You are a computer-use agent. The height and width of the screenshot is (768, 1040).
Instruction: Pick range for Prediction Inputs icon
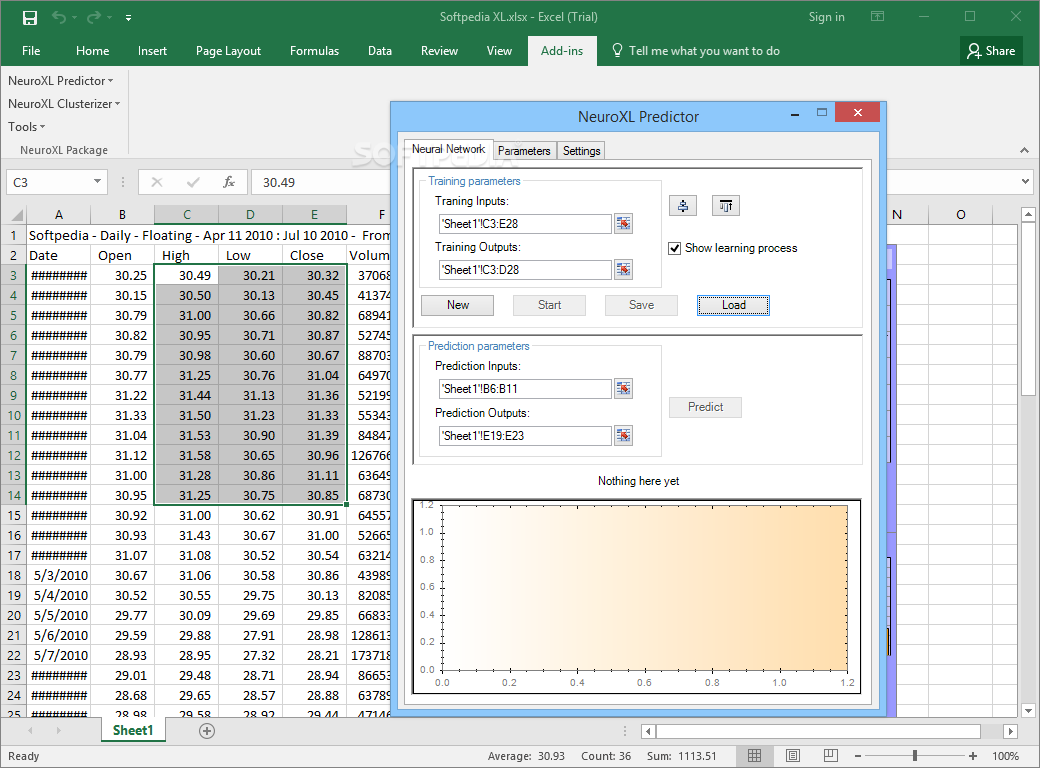(x=623, y=389)
